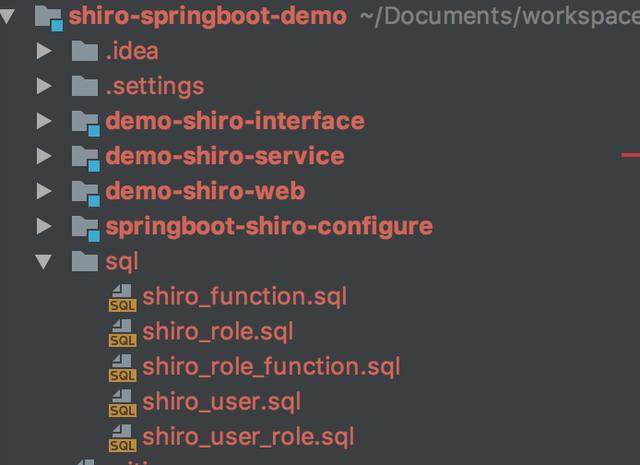The height and width of the screenshot is (465, 640).
Task: Select the shiro-springboot-demo project name
Action: 208,17
